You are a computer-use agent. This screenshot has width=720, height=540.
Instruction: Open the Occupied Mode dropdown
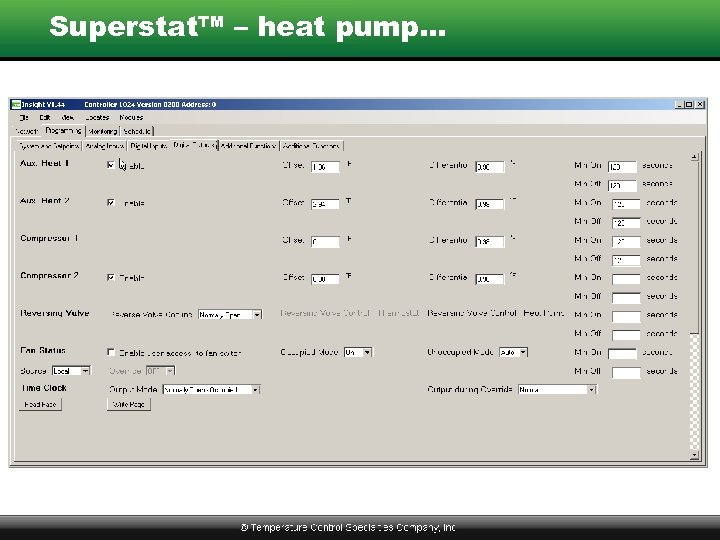click(x=358, y=352)
